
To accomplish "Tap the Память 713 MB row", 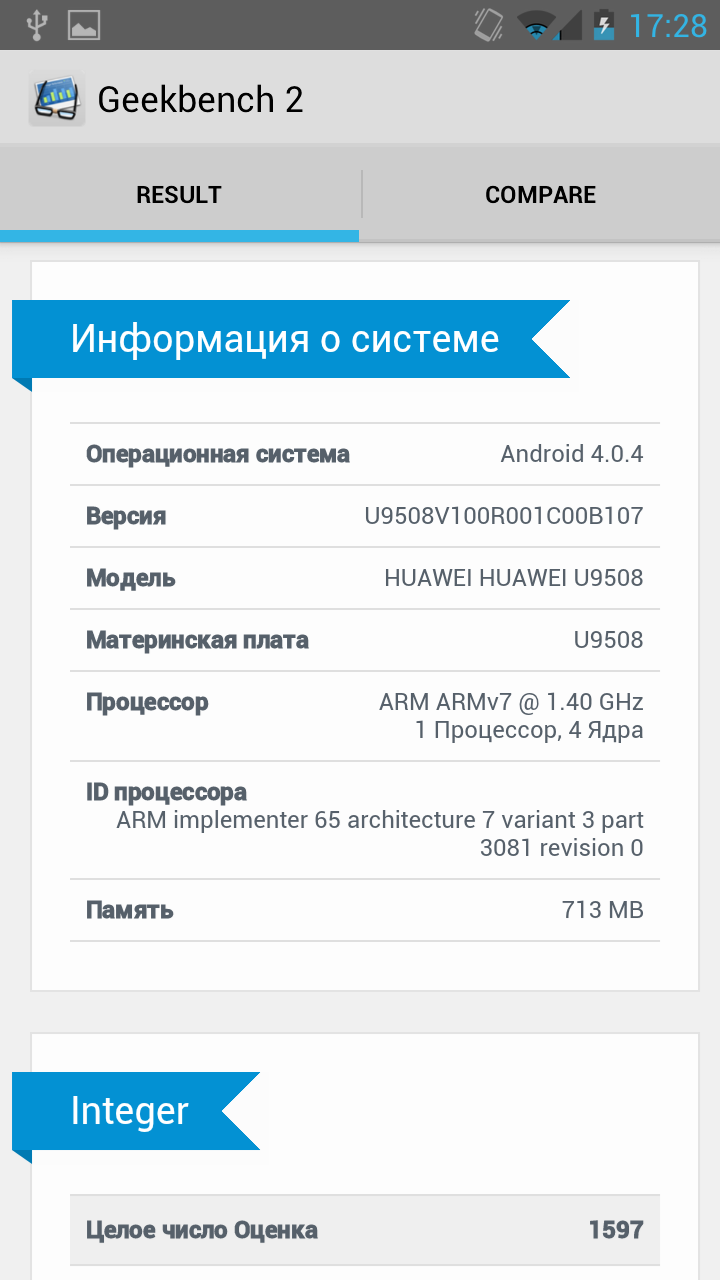I will coord(365,910).
